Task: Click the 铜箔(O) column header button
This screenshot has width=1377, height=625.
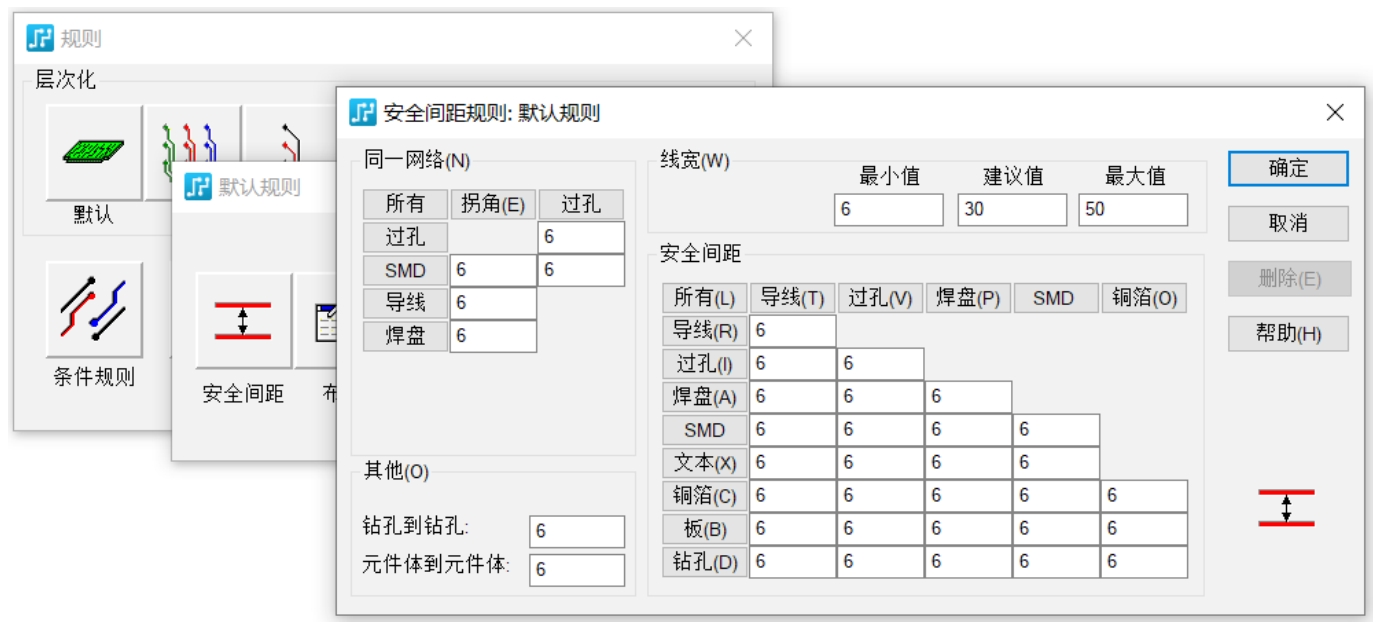Action: tap(1144, 298)
